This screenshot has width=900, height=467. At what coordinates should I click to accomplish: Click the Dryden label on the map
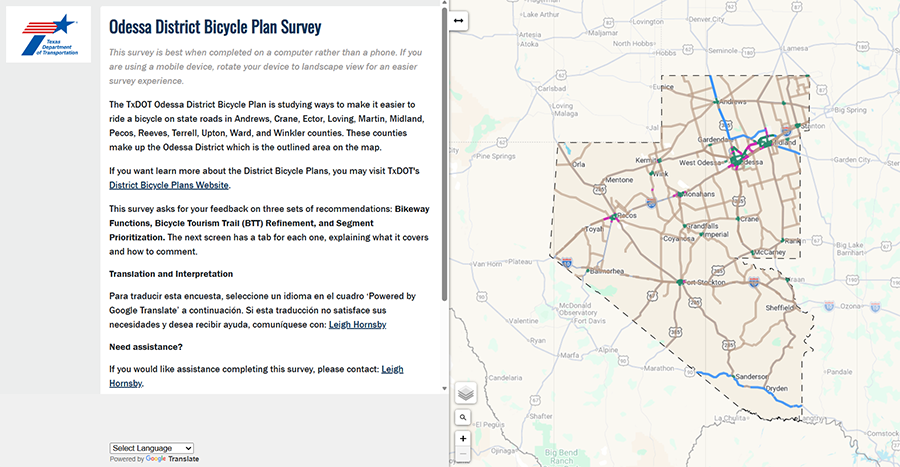tap(777, 388)
